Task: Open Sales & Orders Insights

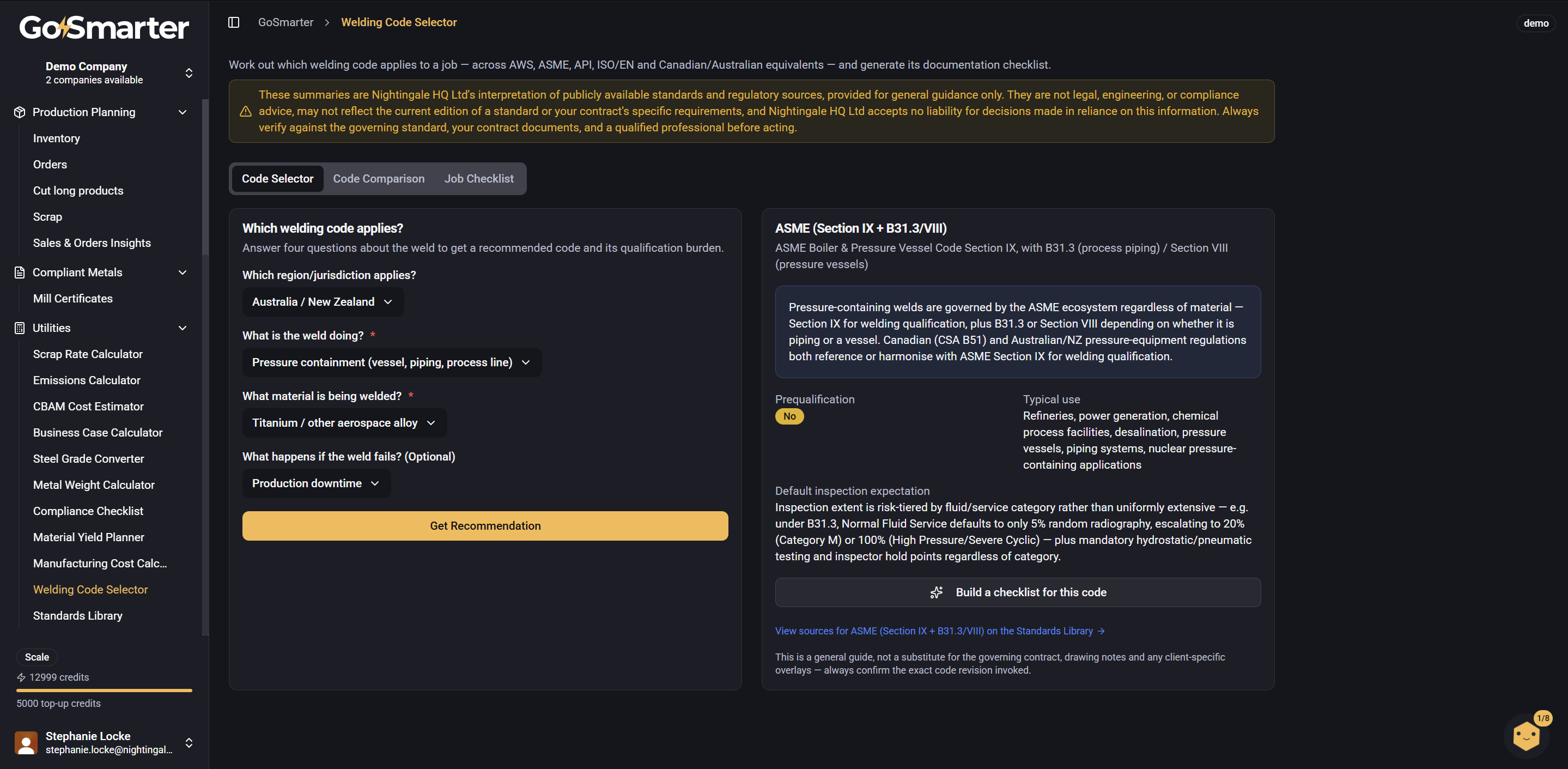Action: point(92,243)
